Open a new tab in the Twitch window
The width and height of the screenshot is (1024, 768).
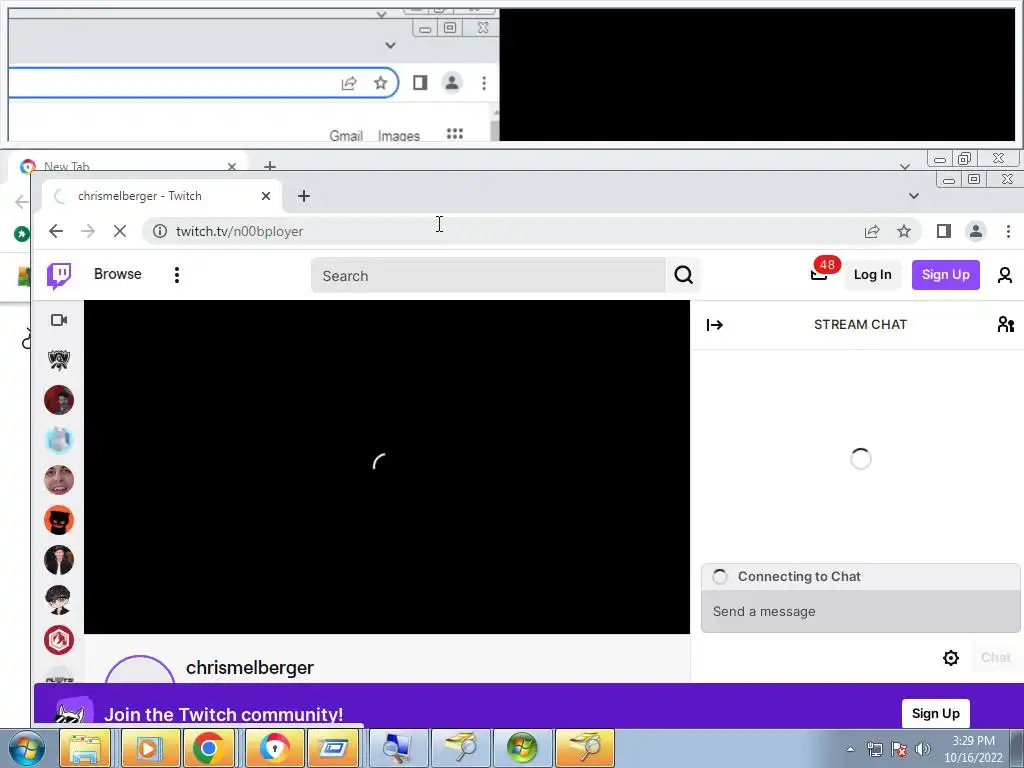(304, 196)
